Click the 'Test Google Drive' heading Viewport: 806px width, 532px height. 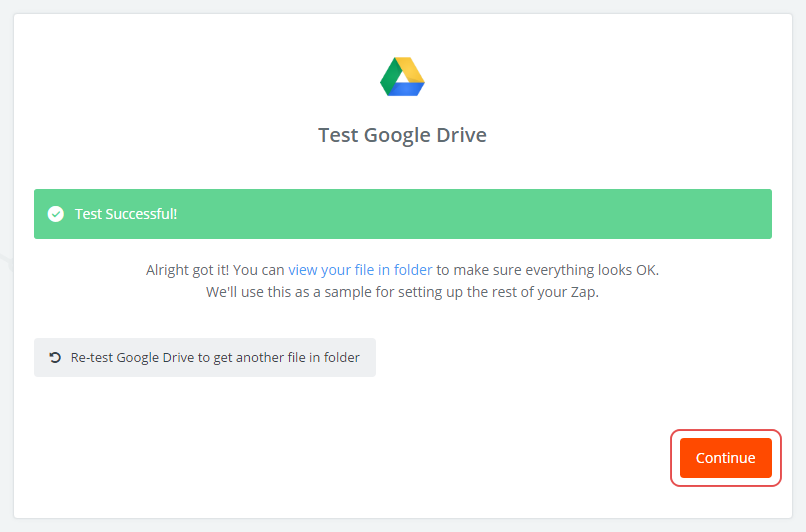click(402, 135)
